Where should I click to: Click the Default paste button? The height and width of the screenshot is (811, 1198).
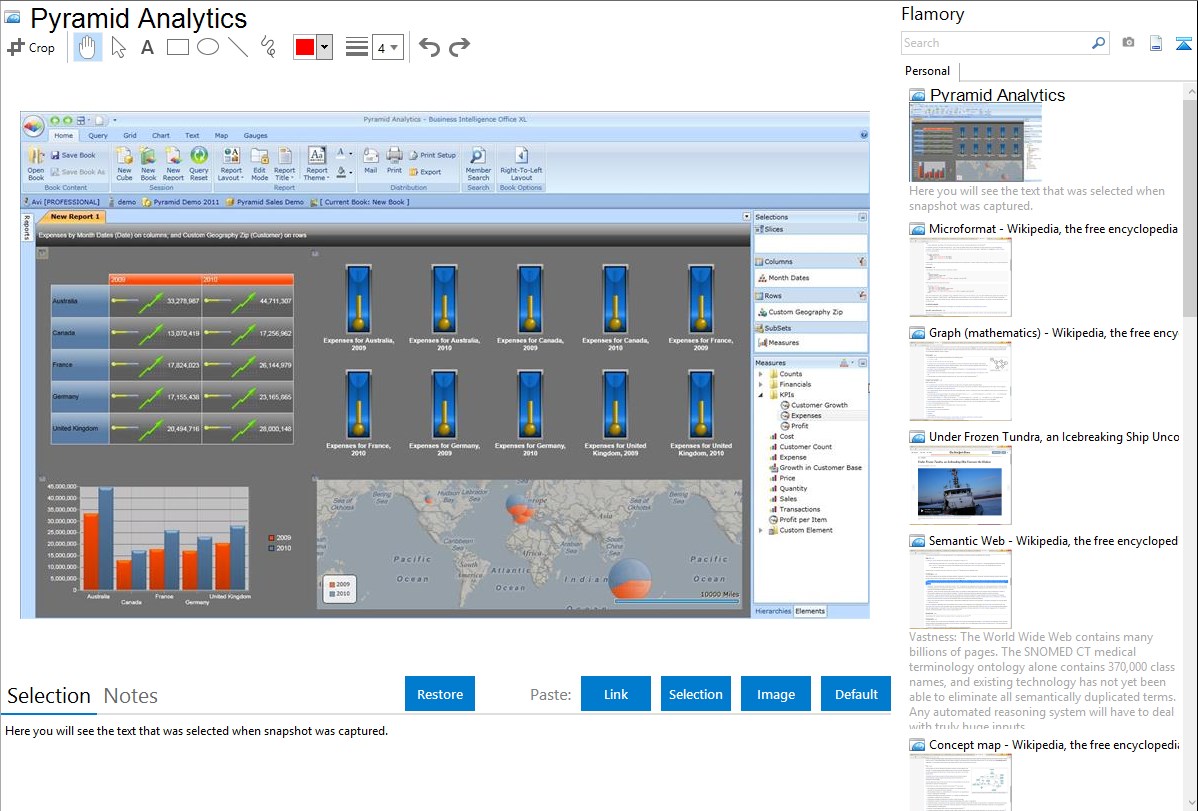pos(856,694)
